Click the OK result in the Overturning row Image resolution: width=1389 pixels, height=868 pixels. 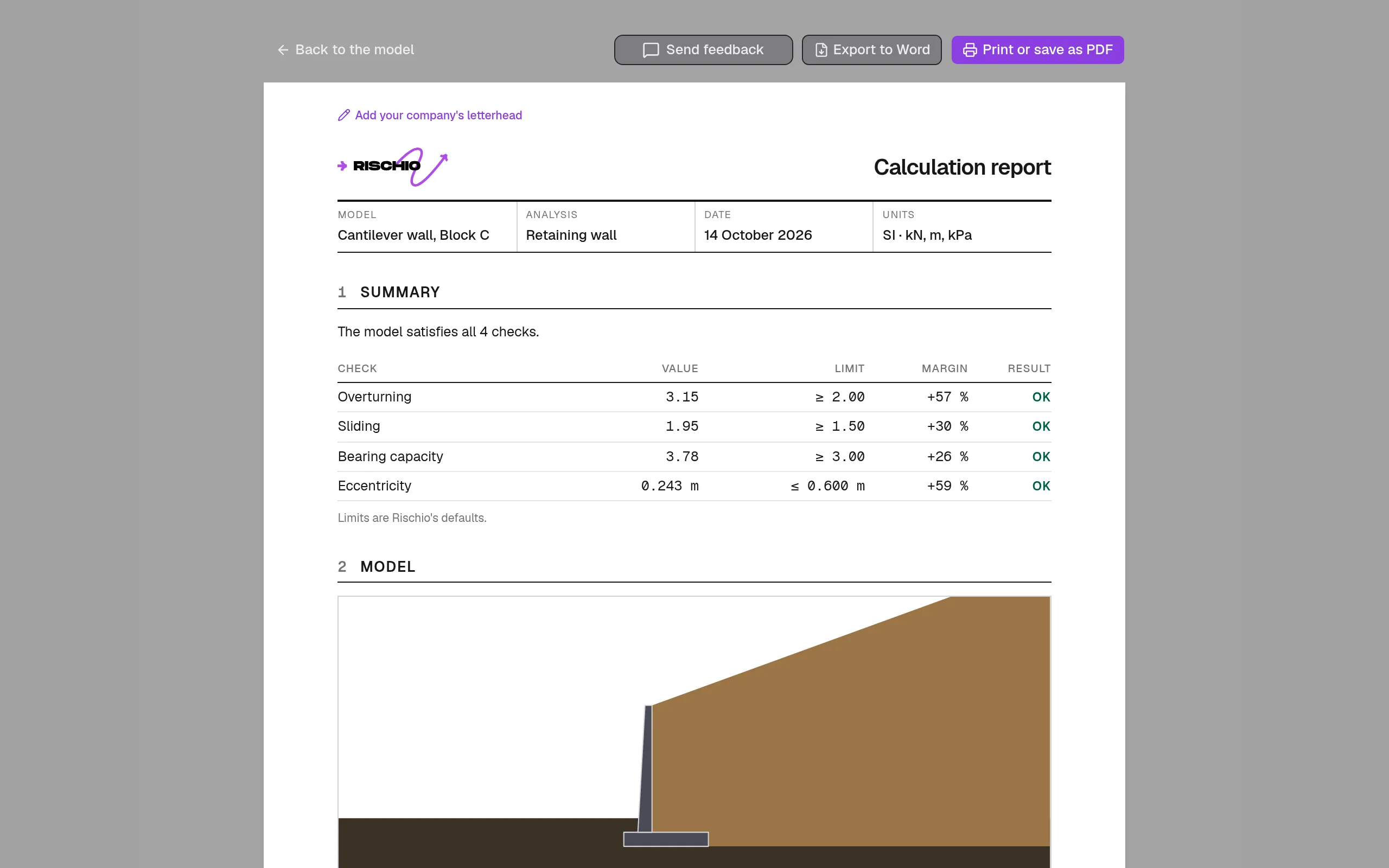click(x=1041, y=397)
